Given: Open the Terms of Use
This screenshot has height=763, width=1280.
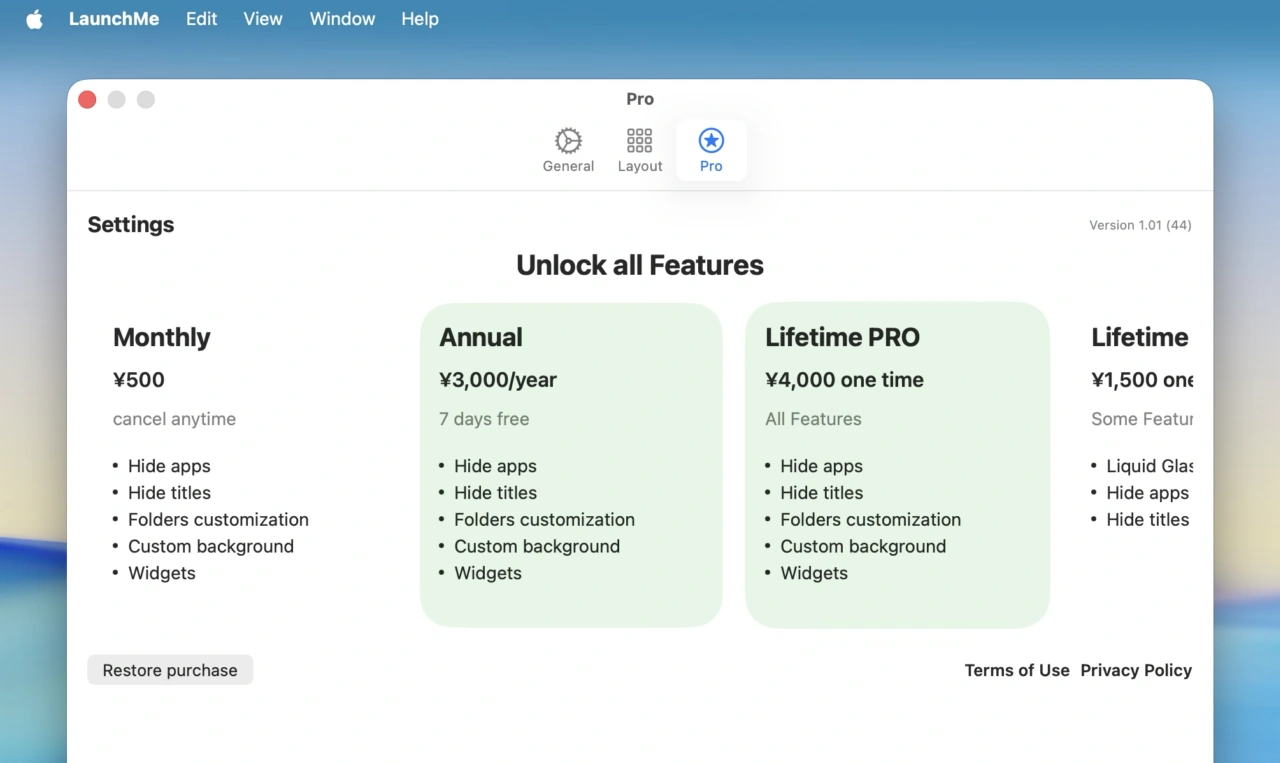Looking at the screenshot, I should coord(1016,670).
